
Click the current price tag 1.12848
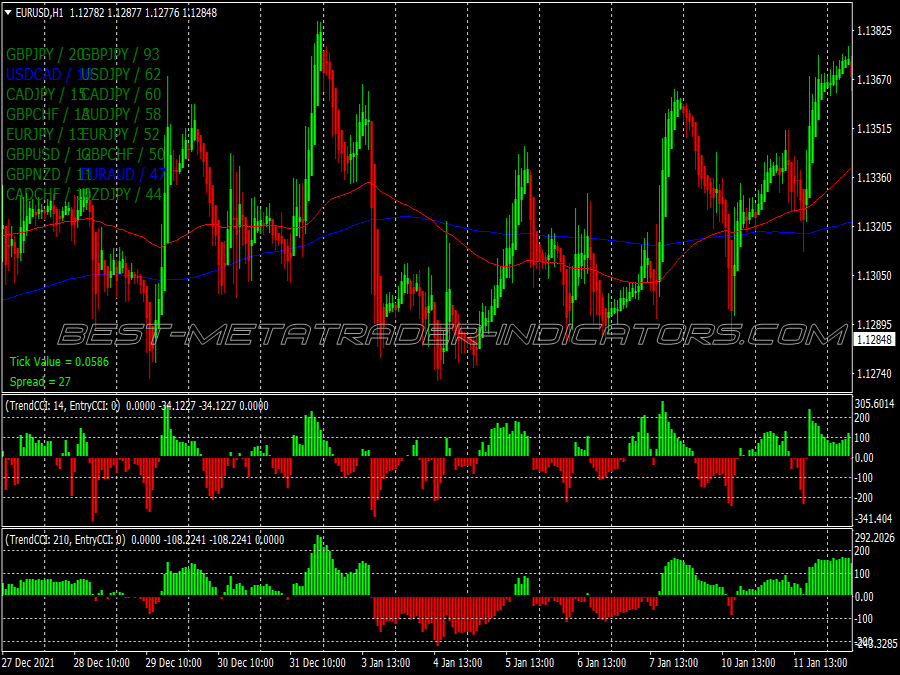874,340
